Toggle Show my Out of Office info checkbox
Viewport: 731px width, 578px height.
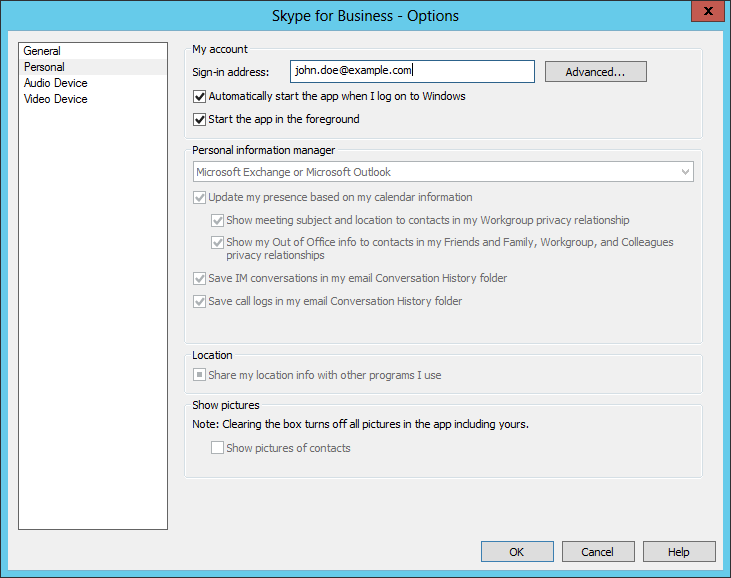point(218,242)
